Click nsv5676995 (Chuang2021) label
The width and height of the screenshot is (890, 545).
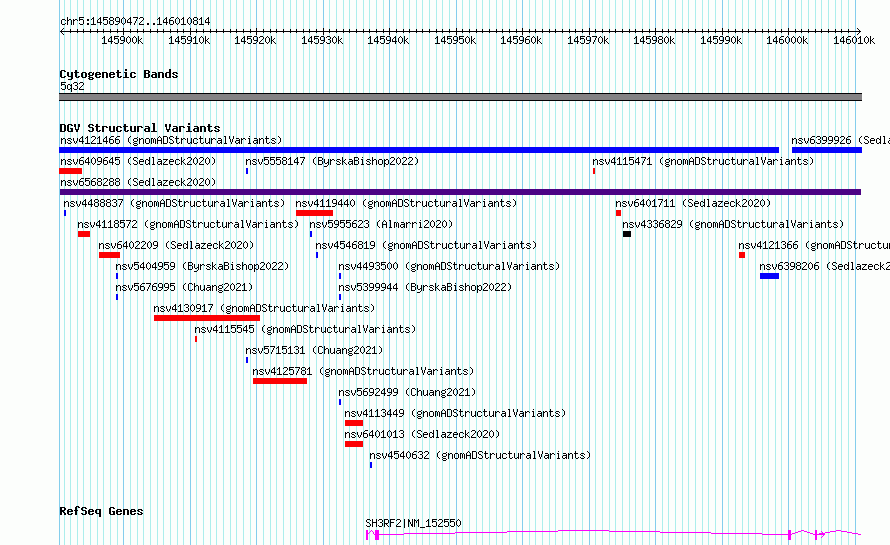pos(184,287)
